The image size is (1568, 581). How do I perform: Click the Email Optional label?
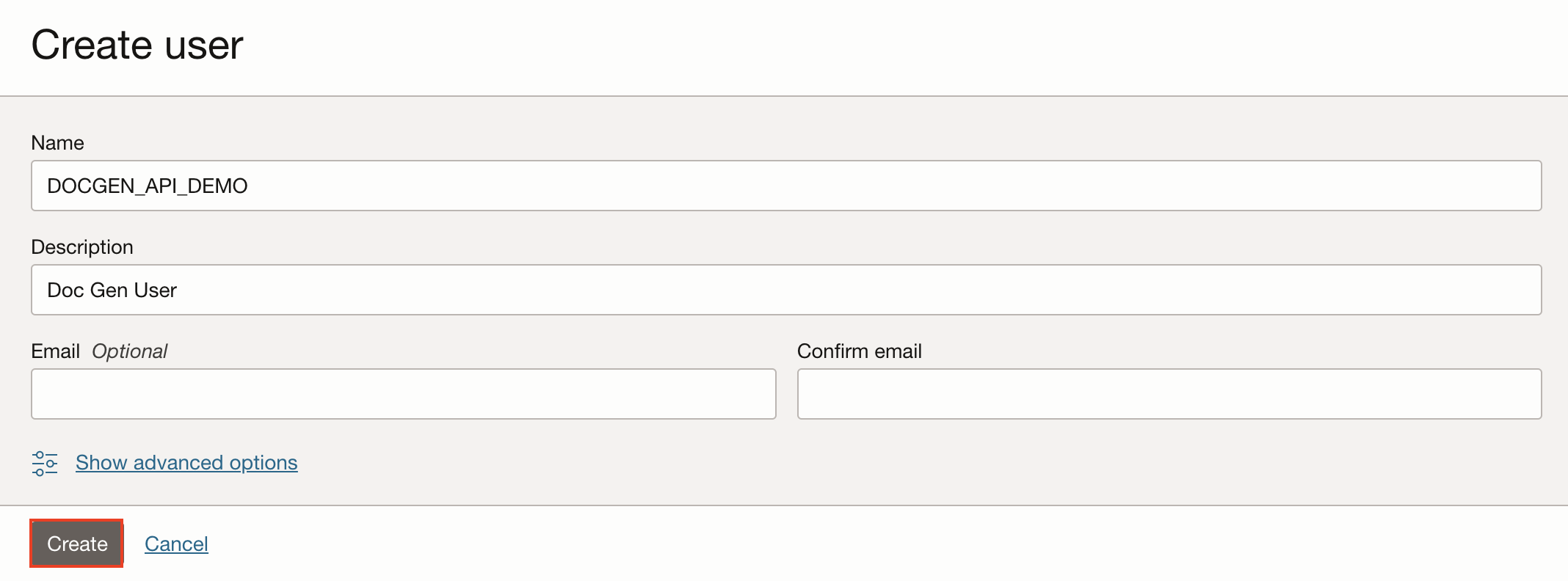[99, 351]
